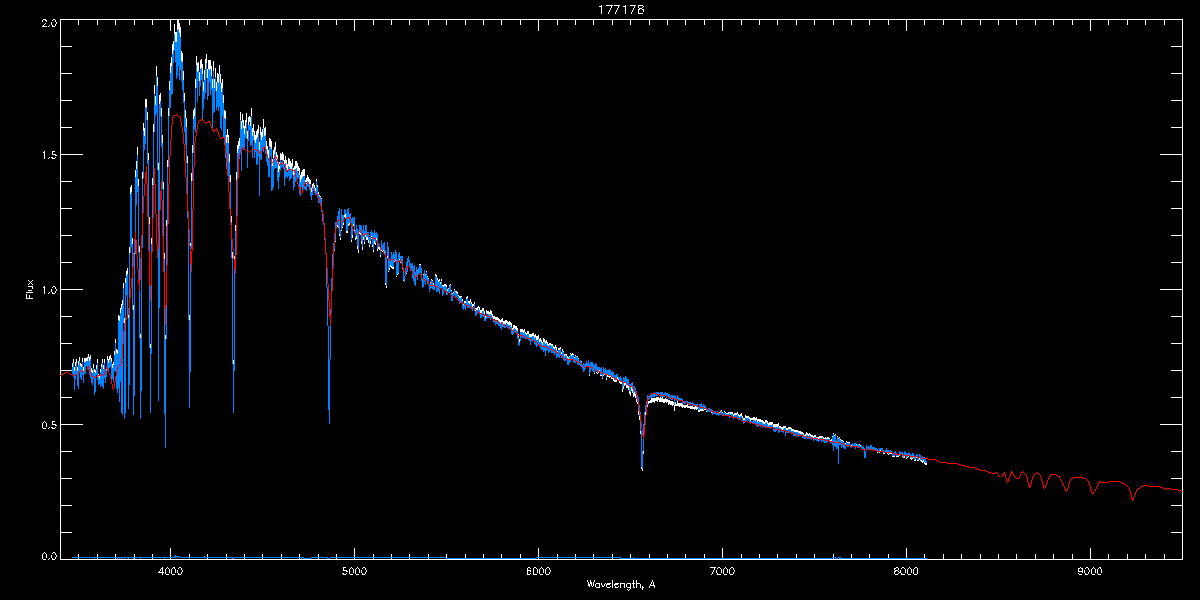
Task: Click the 5000 wavelength tick label
Action: click(354, 570)
